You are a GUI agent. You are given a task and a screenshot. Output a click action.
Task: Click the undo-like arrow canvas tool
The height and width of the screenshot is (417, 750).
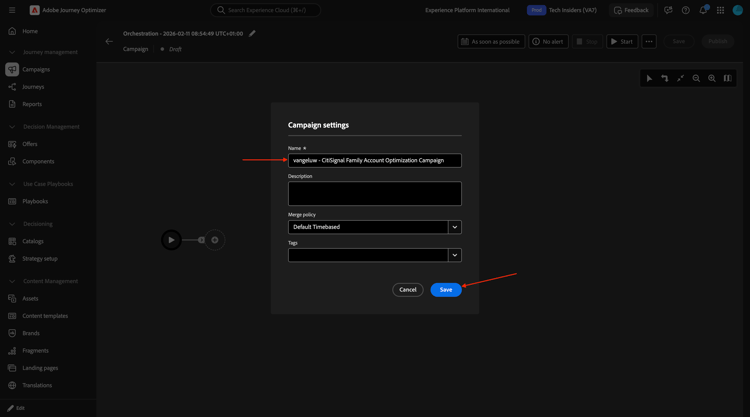[x=665, y=78]
